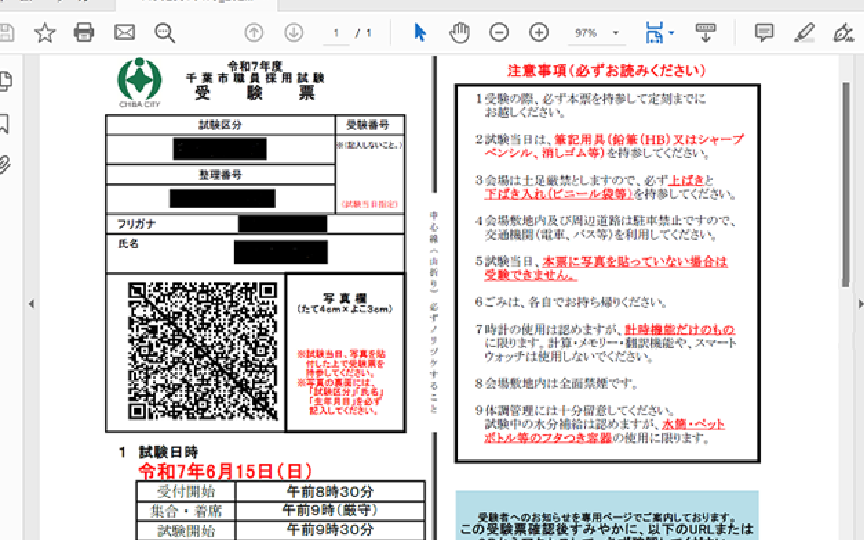Go to next page with down arrow

pos(293,33)
